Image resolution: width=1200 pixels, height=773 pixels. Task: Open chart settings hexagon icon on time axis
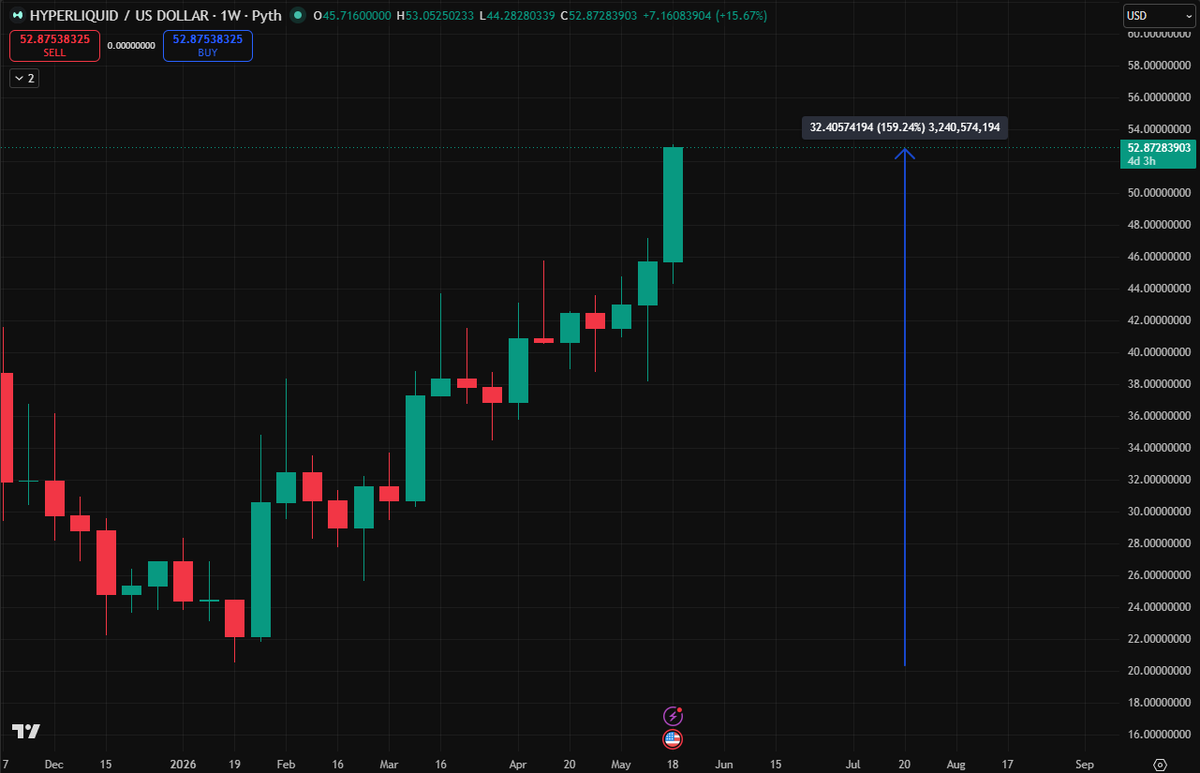pyautogui.click(x=1160, y=764)
